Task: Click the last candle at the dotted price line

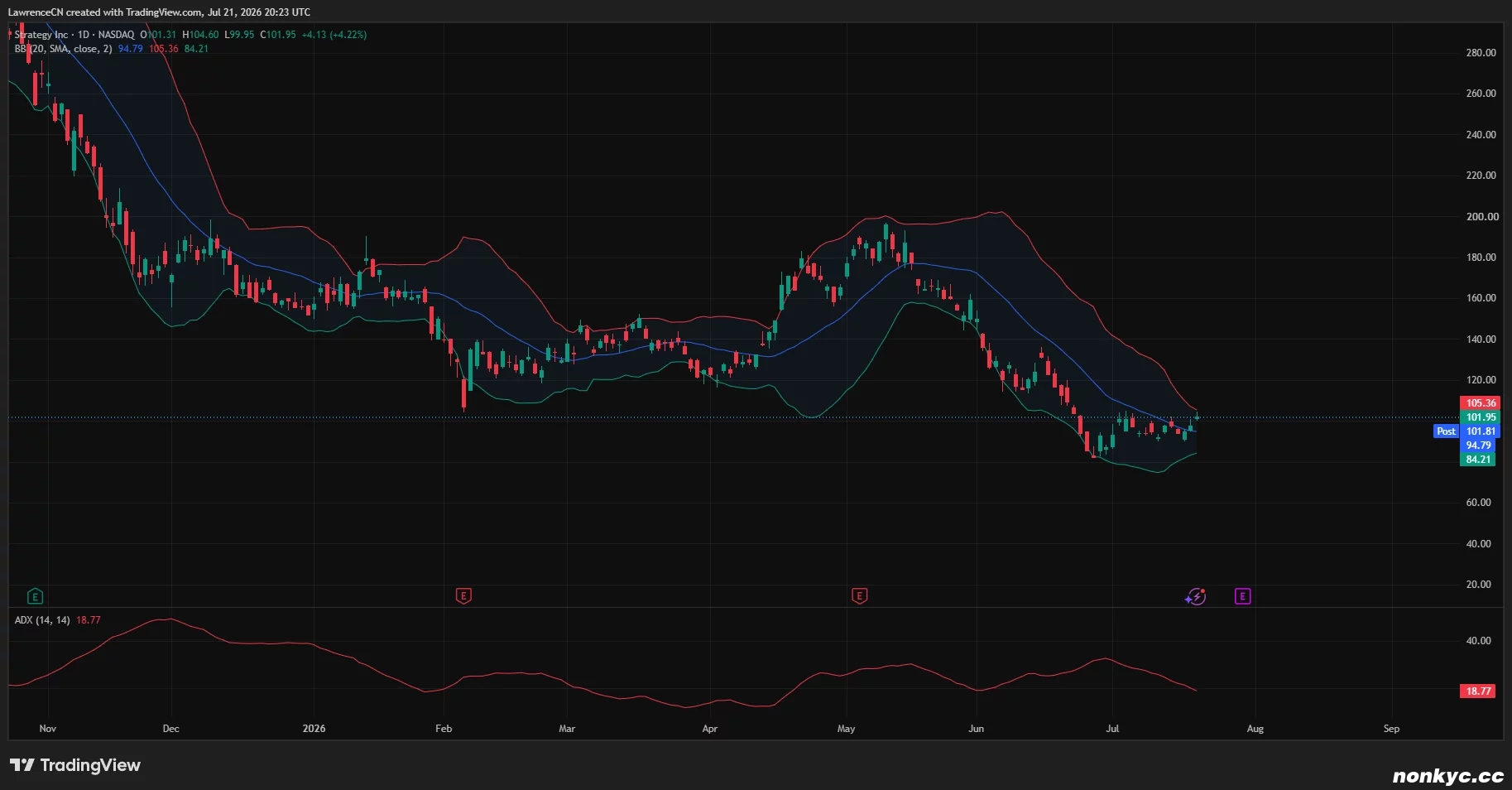Action: [x=1197, y=417]
